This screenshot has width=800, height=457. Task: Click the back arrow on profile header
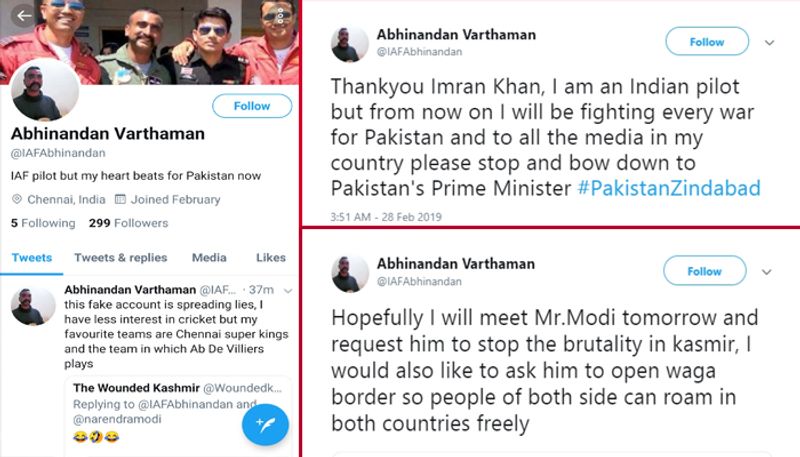pyautogui.click(x=24, y=16)
